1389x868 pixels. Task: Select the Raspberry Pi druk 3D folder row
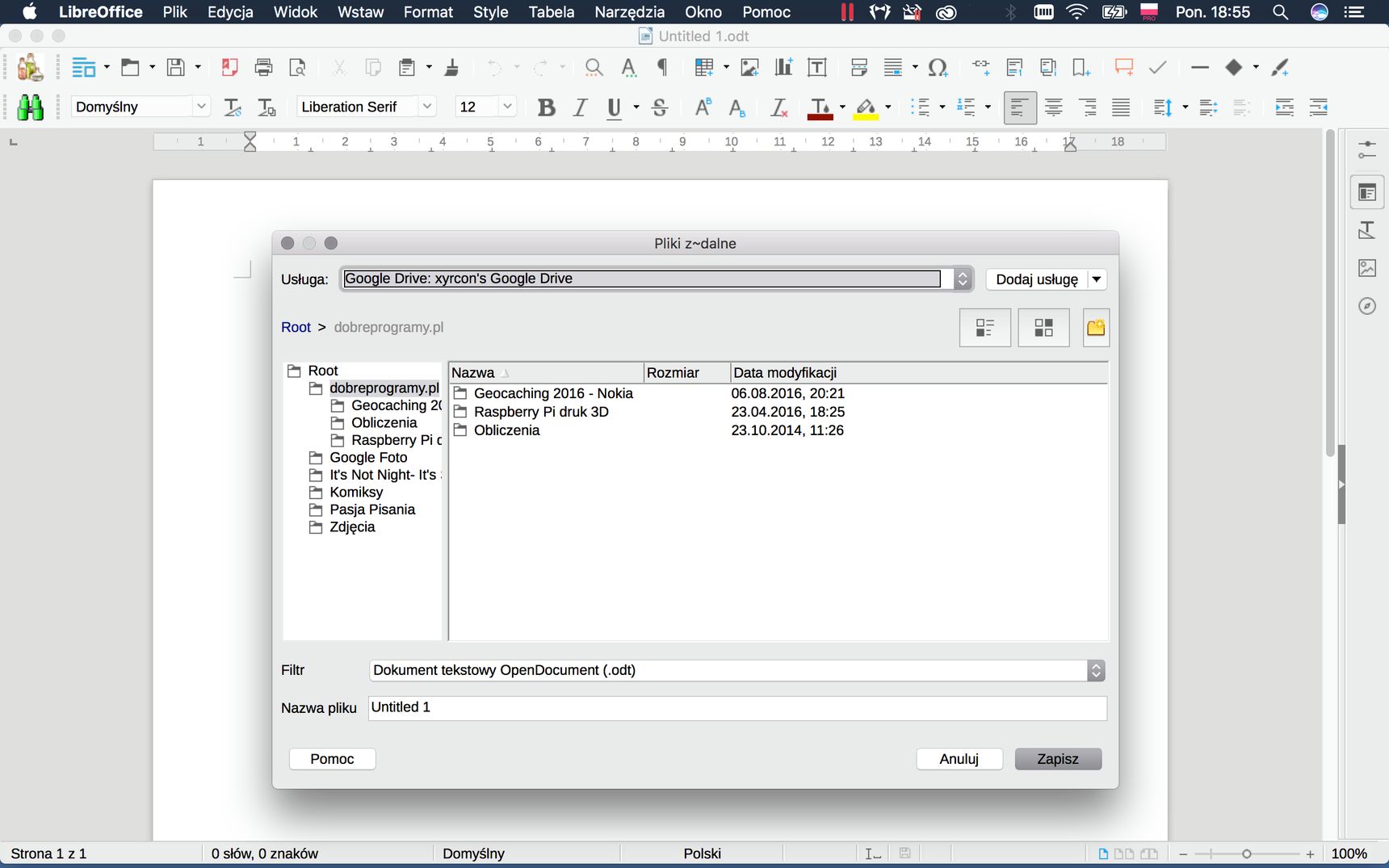778,412
